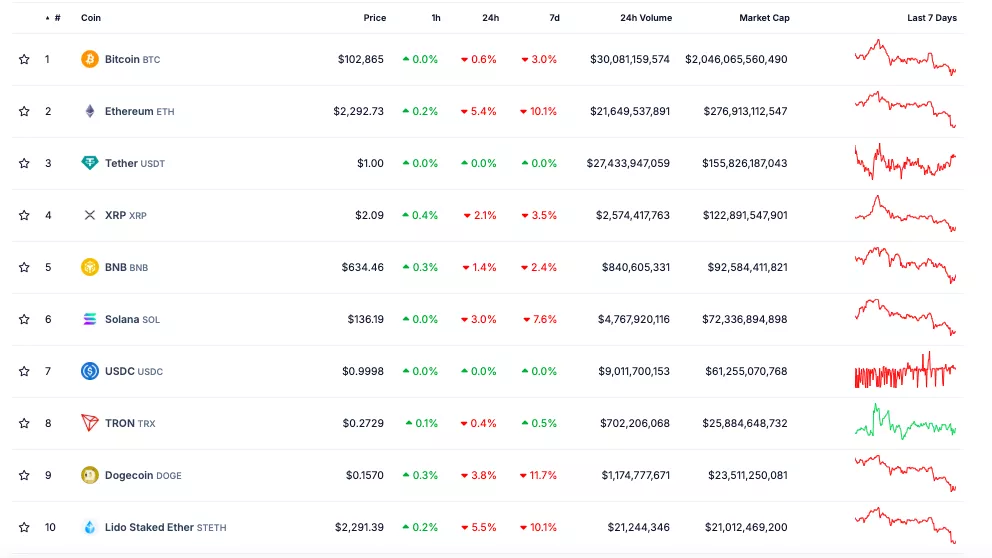Image resolution: width=992 pixels, height=558 pixels.
Task: Toggle favorite star for Lido Staked Ether
Action: click(24, 527)
